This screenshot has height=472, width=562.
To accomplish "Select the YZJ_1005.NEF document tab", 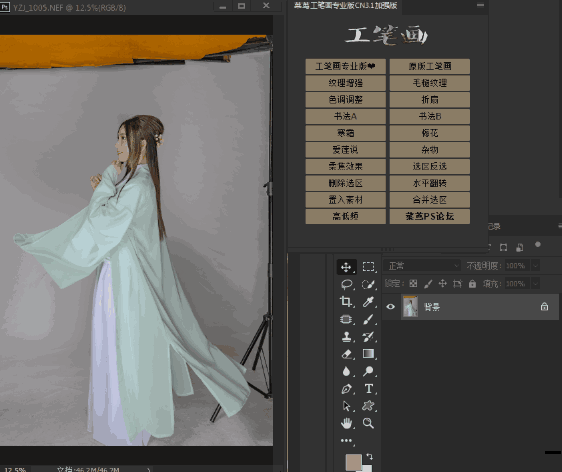I will [x=68, y=7].
